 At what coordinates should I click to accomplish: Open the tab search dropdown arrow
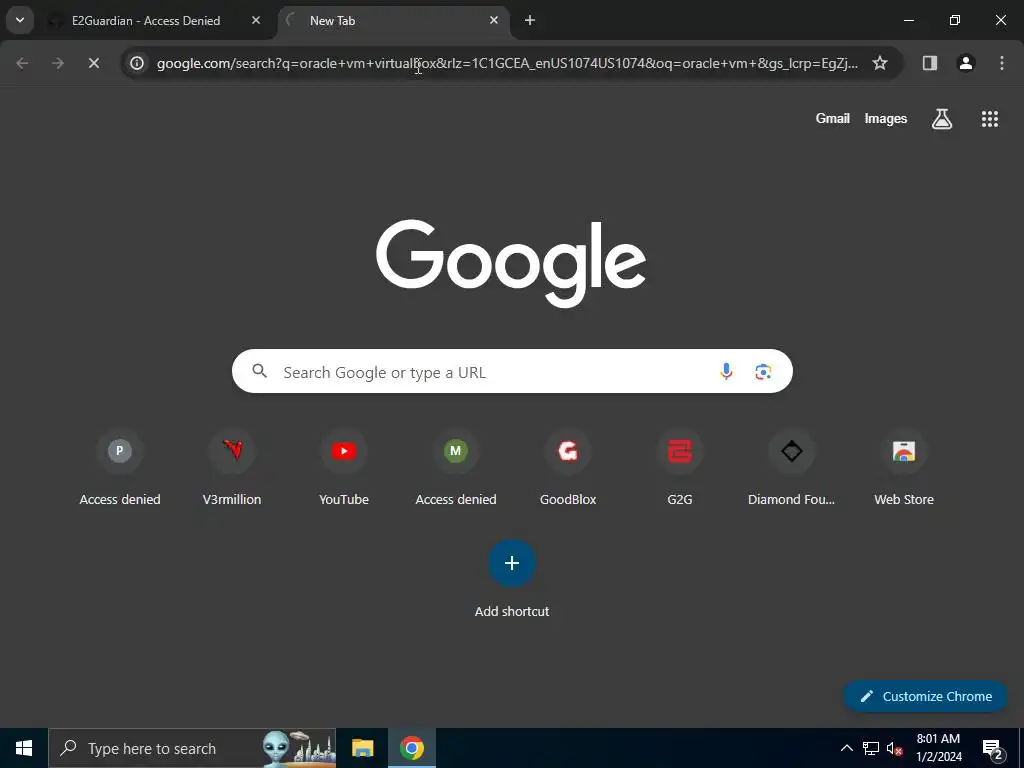pyautogui.click(x=20, y=20)
